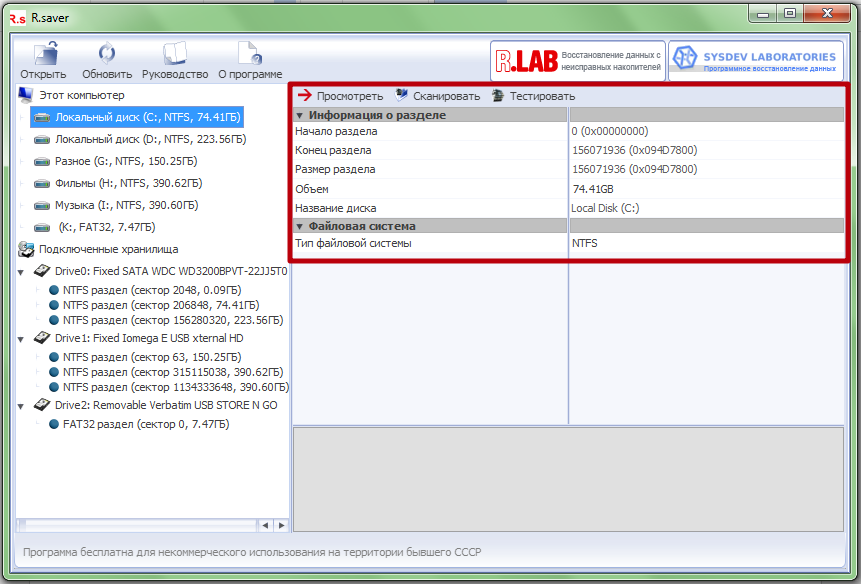Select Drive1: Fixed Iomega USB entry
Viewport: 861px width, 584px height.
coord(149,338)
